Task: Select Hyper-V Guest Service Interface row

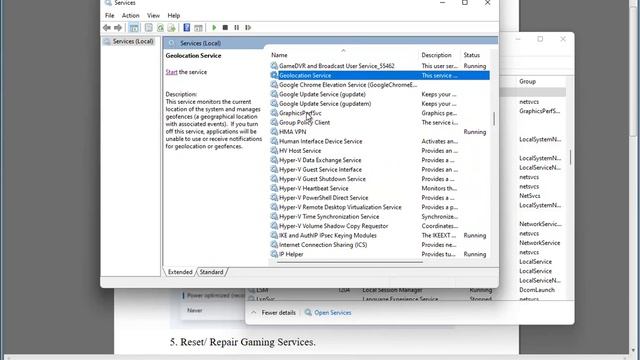Action: click(x=380, y=169)
